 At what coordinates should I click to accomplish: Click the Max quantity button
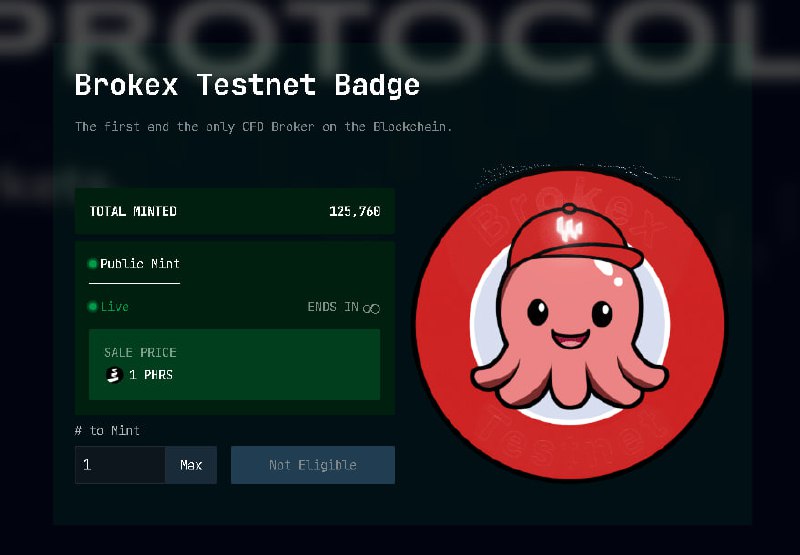point(191,465)
